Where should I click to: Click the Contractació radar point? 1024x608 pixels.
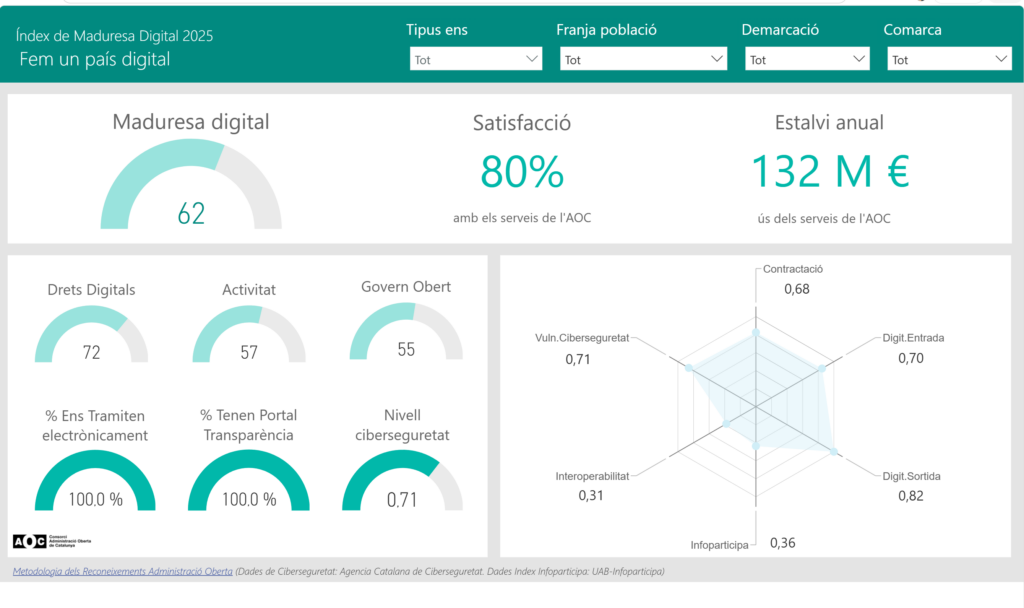pos(756,333)
